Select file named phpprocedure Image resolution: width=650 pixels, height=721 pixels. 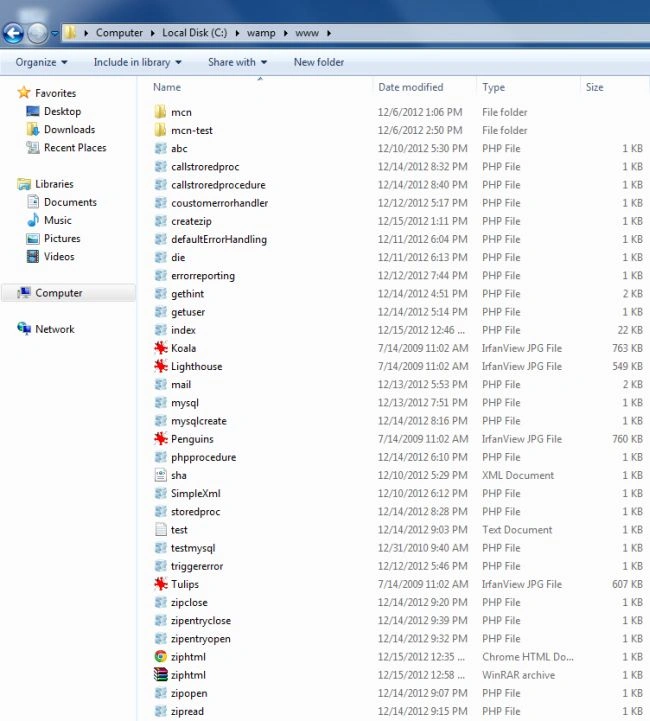coord(203,457)
